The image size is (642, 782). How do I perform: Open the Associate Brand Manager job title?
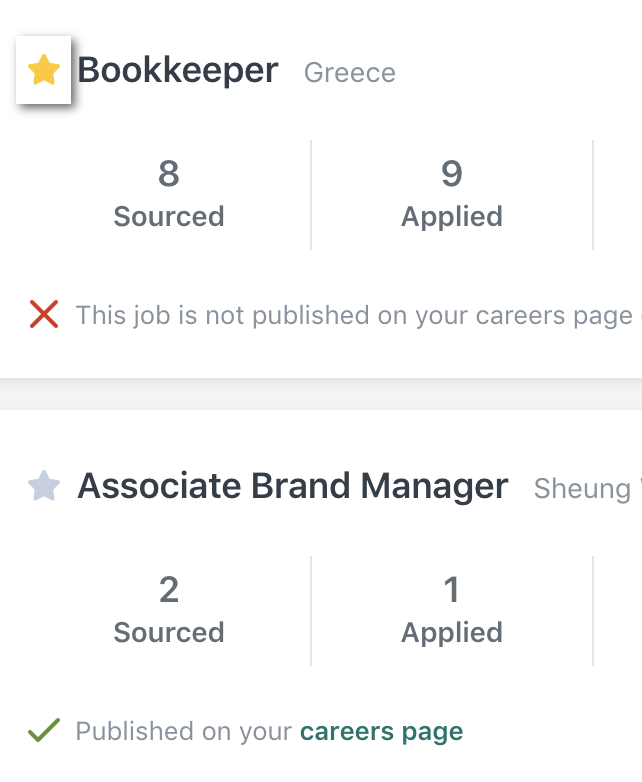click(293, 486)
